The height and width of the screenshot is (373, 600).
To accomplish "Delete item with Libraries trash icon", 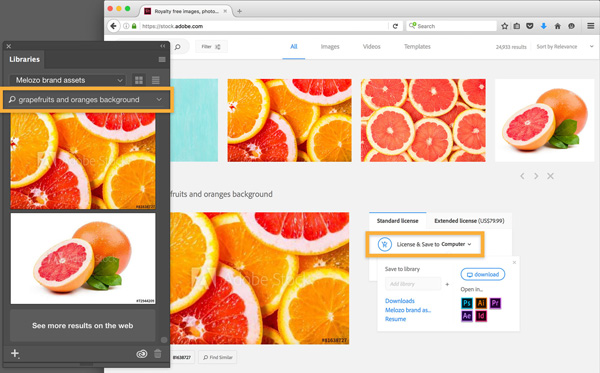I will click(158, 353).
